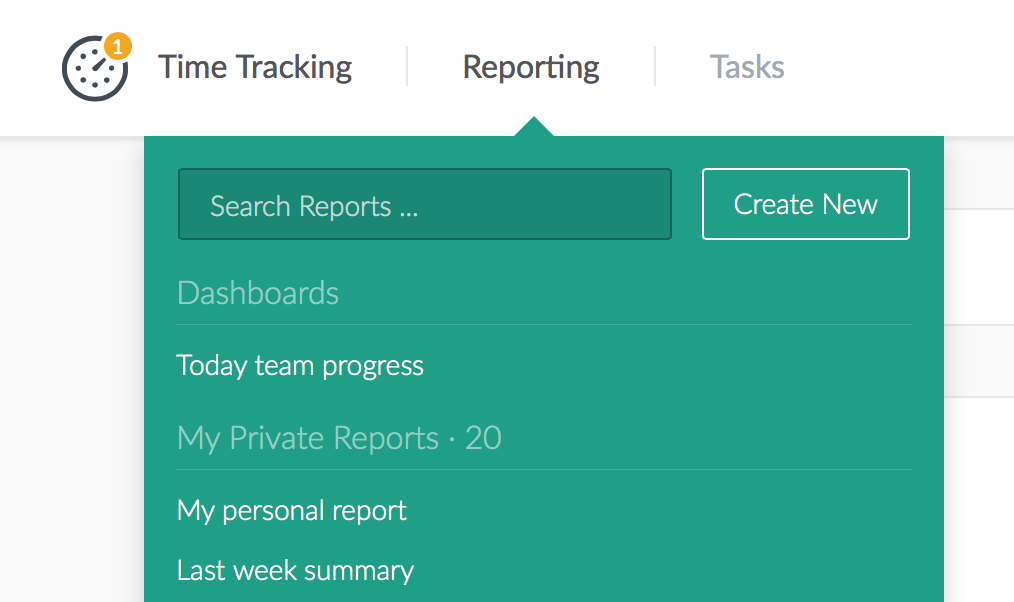1014x602 pixels.
Task: Switch to the Time Tracking tab
Action: click(x=255, y=67)
